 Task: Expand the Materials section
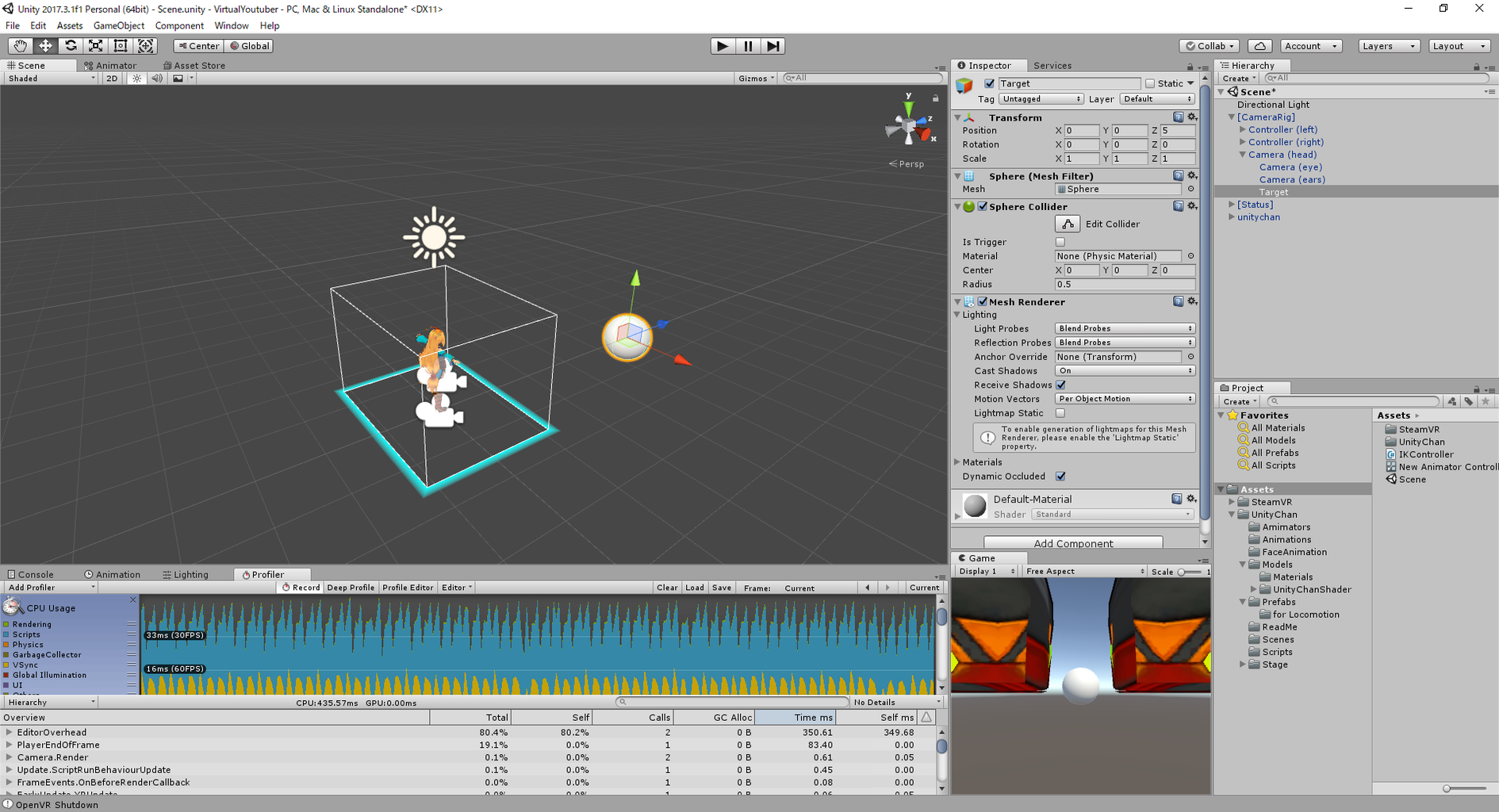[x=957, y=462]
